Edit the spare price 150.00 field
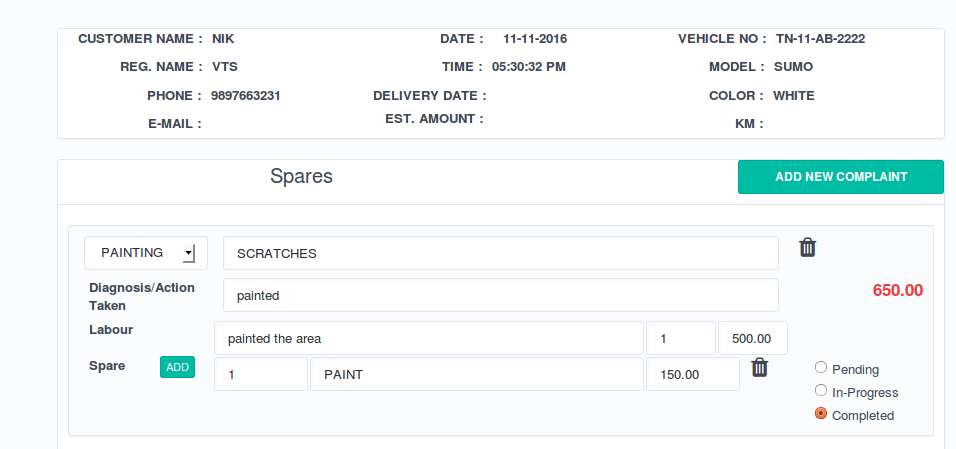 point(693,375)
